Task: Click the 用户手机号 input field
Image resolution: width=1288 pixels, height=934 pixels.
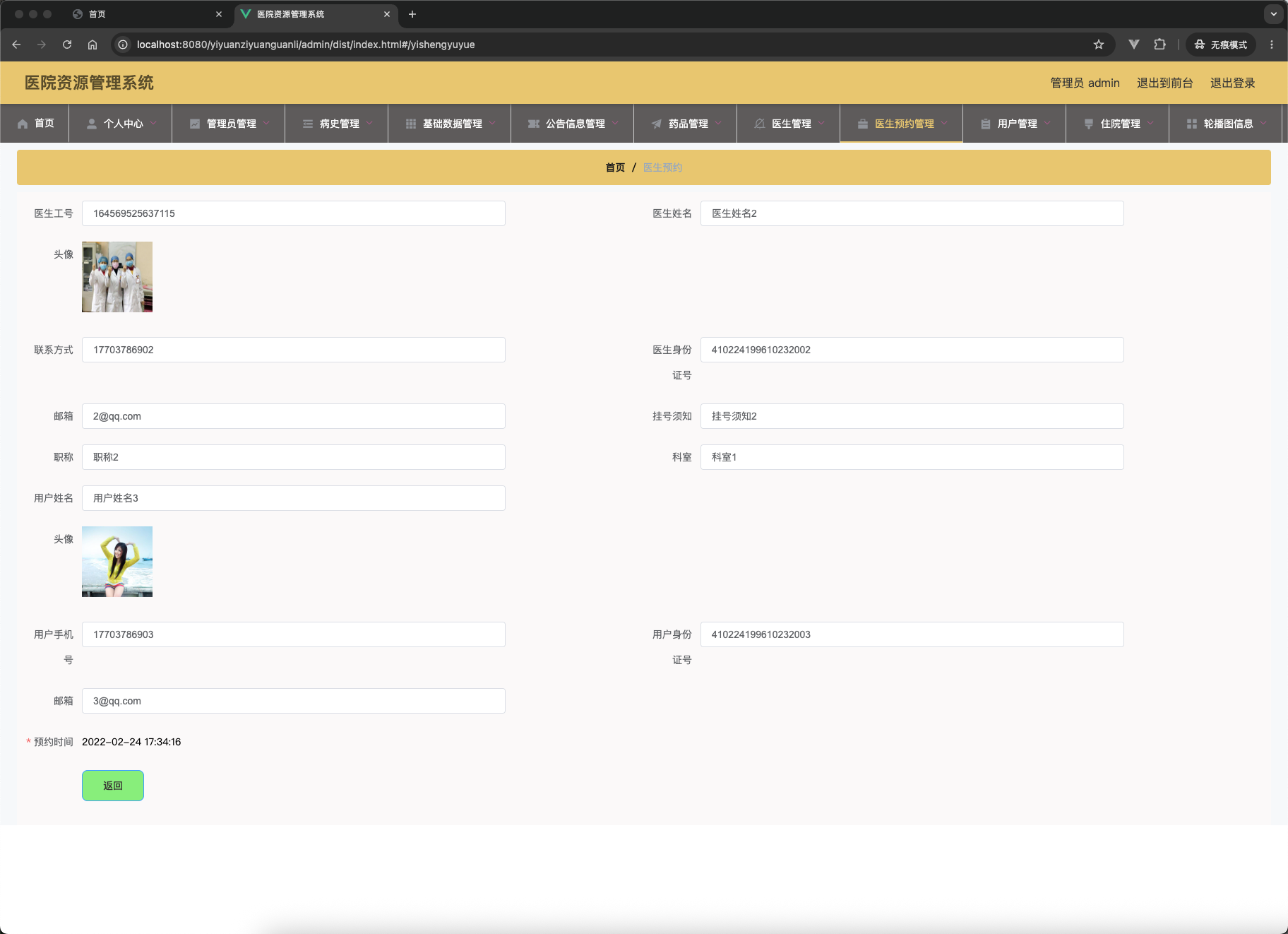Action: coord(294,634)
